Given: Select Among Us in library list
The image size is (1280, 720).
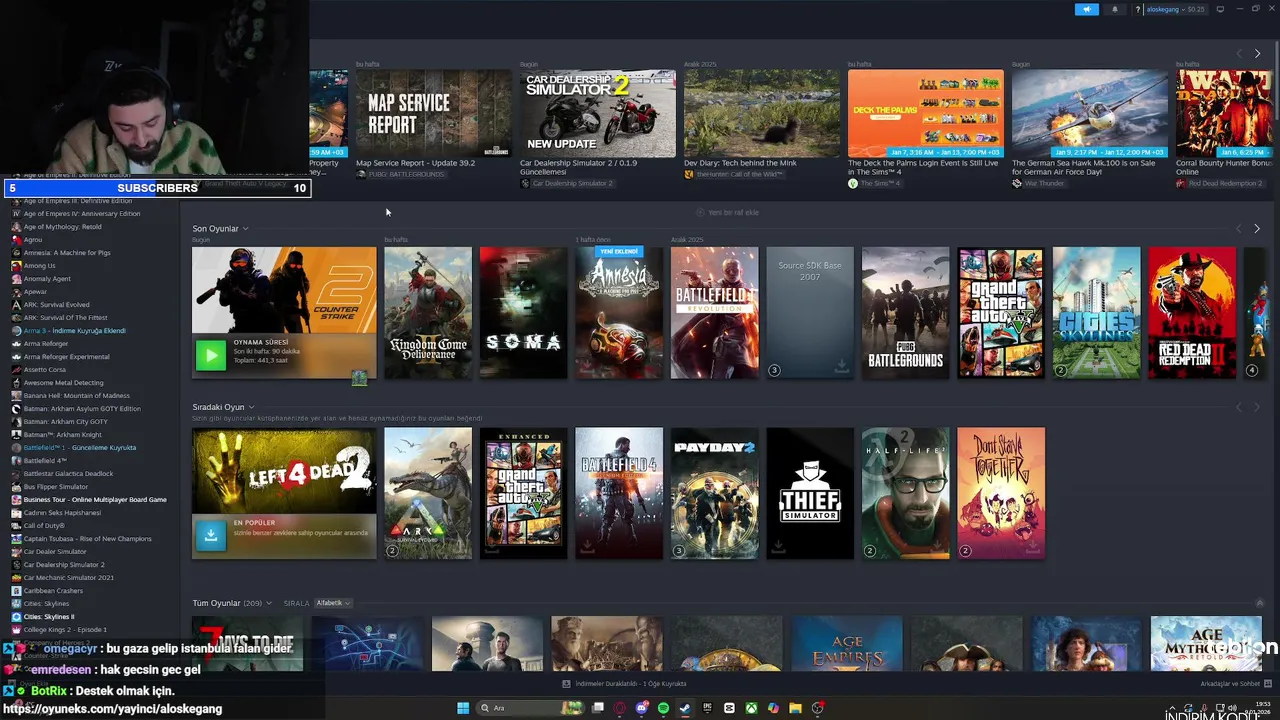Looking at the screenshot, I should (40, 266).
